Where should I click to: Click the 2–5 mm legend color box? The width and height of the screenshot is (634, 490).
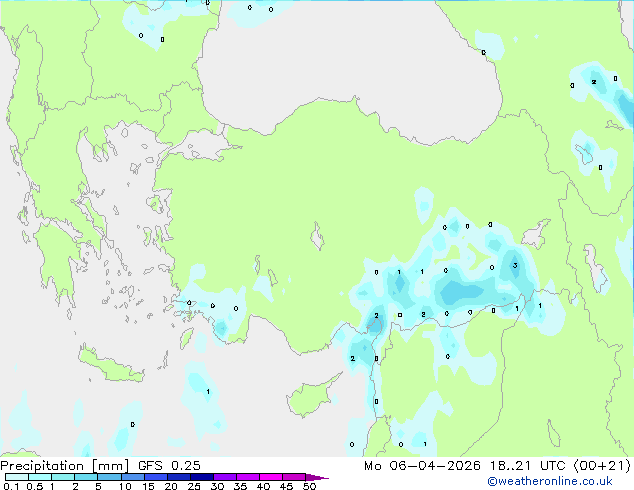pyautogui.click(x=86, y=477)
